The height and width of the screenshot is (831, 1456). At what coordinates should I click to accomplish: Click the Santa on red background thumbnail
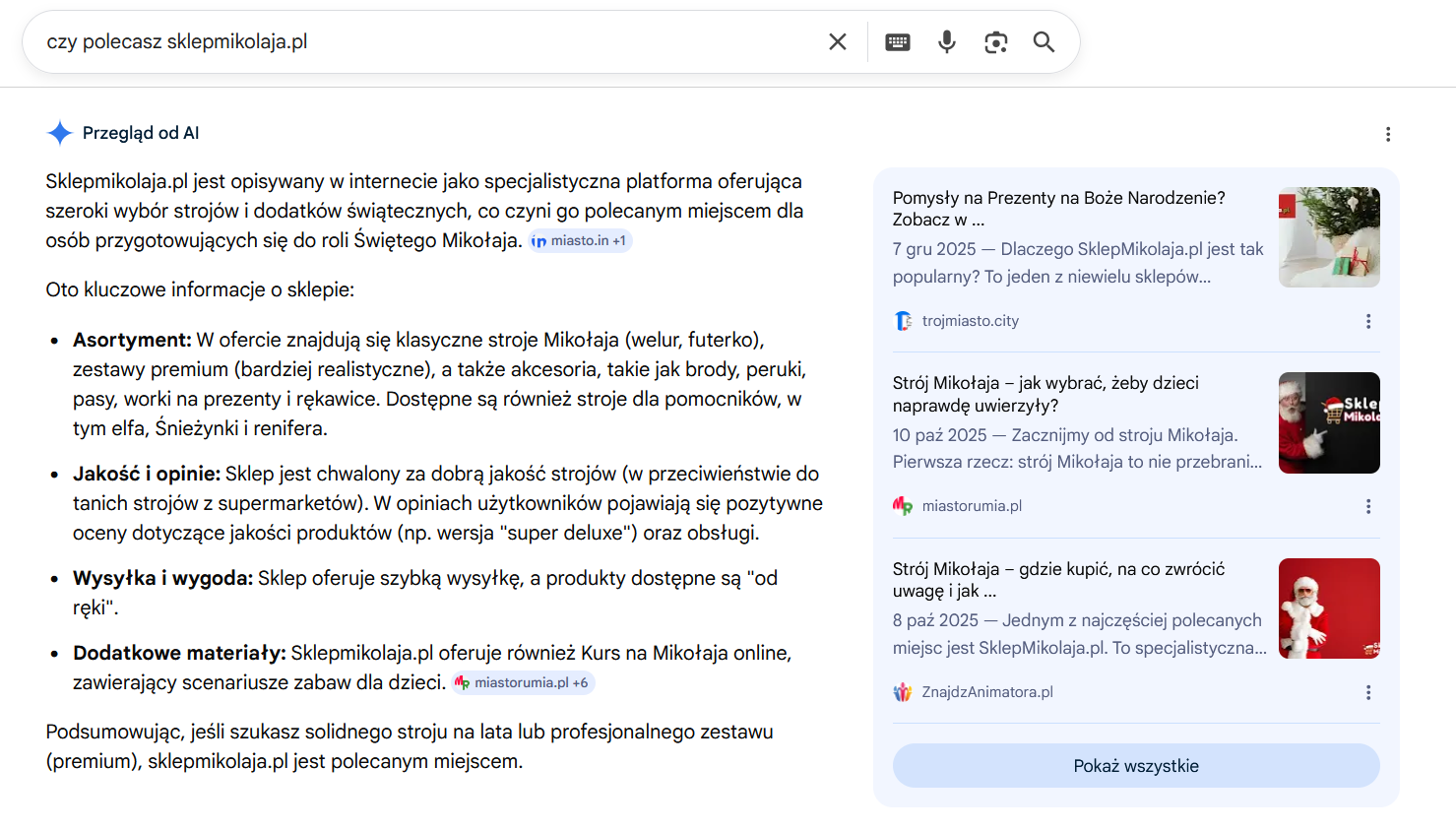(1329, 608)
